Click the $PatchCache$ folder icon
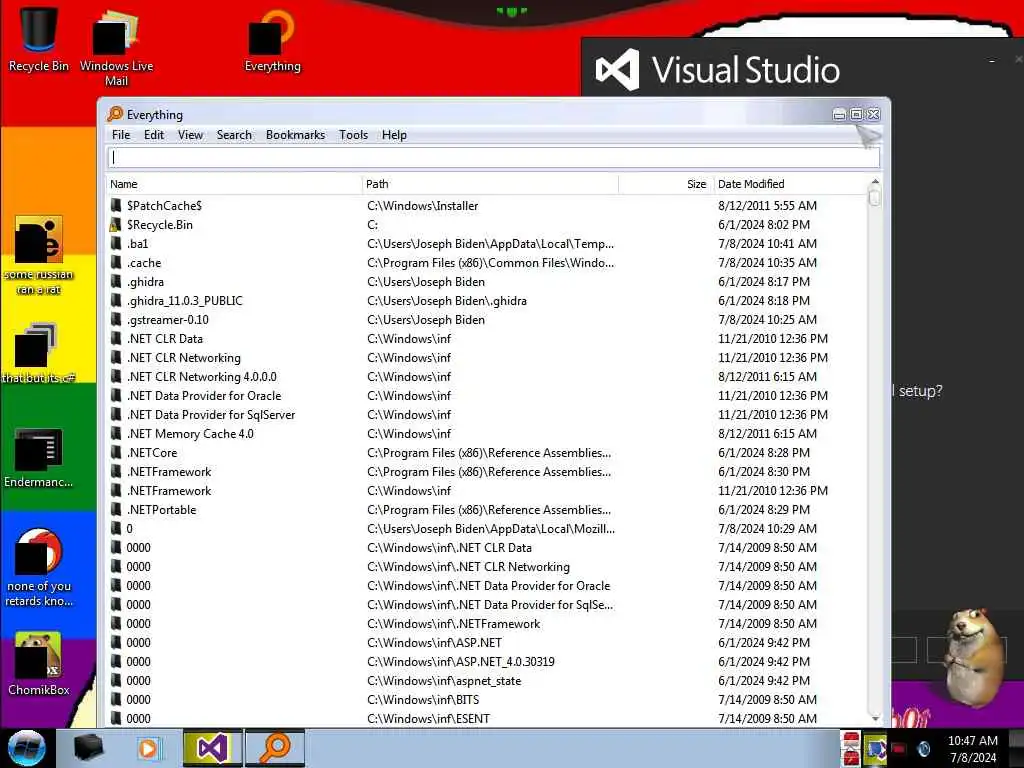The width and height of the screenshot is (1024, 768). tap(116, 206)
